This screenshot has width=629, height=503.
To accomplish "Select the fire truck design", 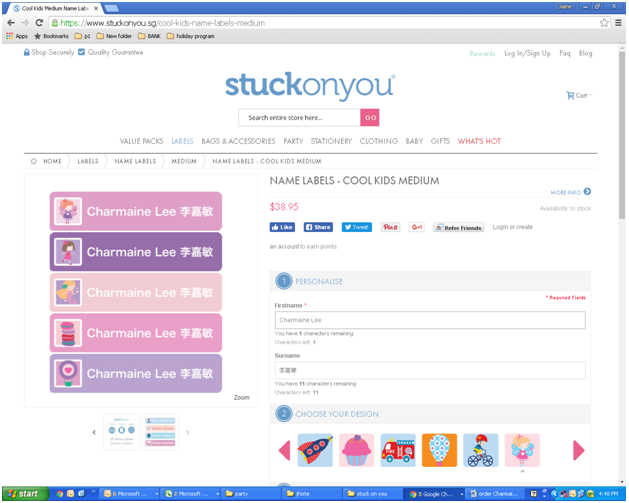I will tap(398, 450).
